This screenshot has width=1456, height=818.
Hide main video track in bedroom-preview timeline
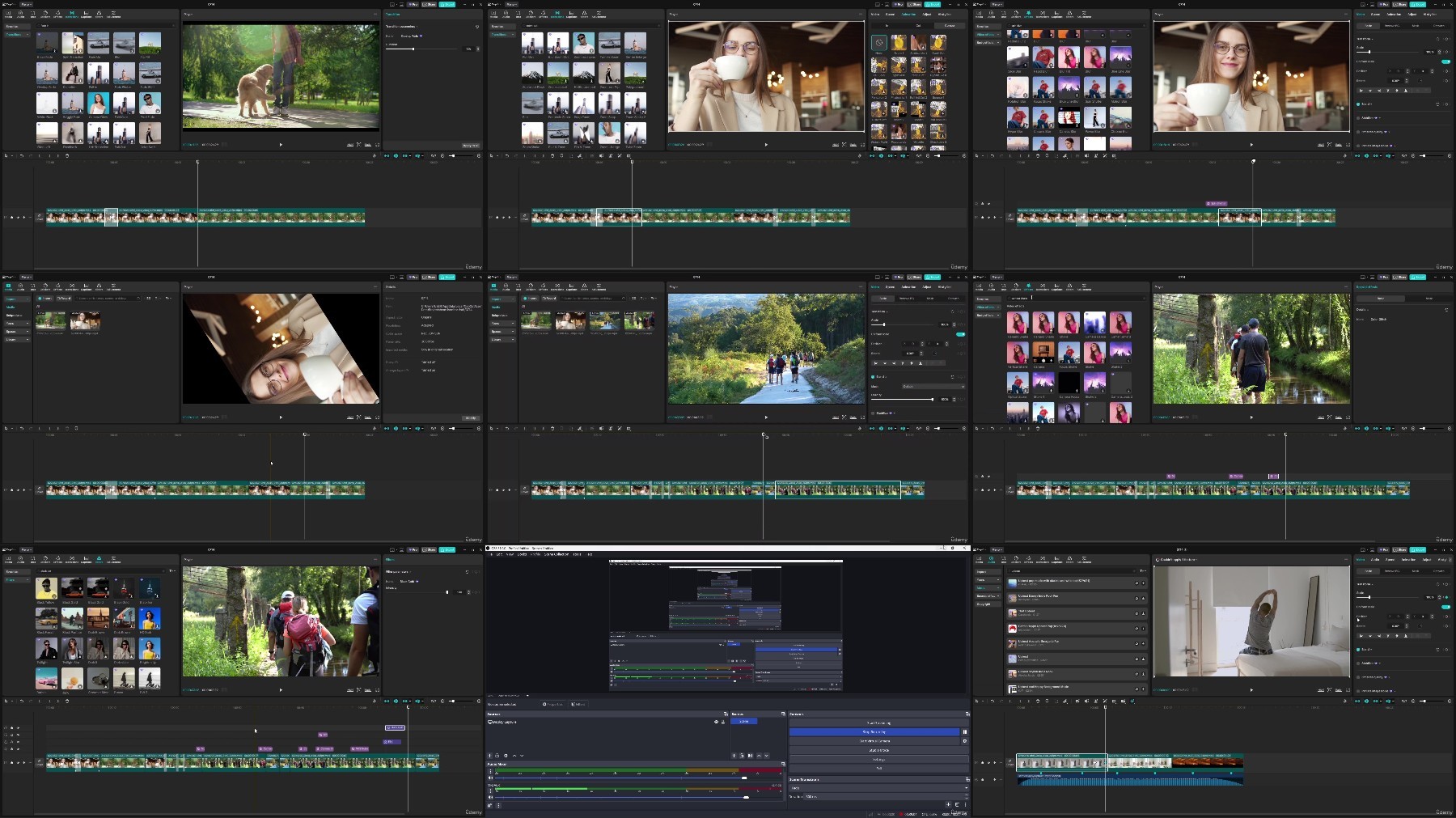point(988,762)
